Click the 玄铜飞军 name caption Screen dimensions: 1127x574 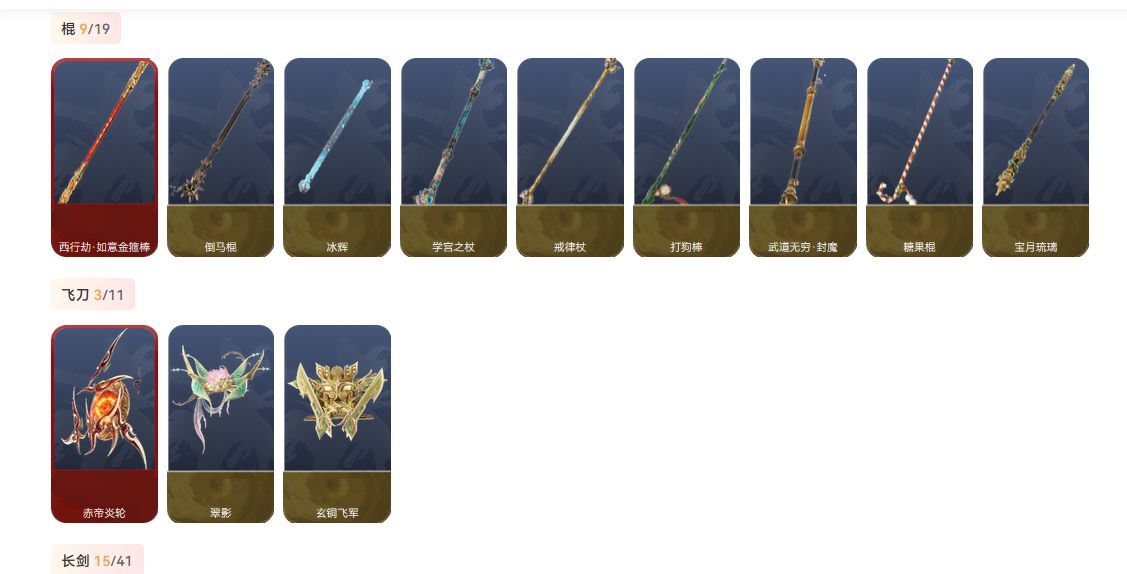pyautogui.click(x=337, y=513)
